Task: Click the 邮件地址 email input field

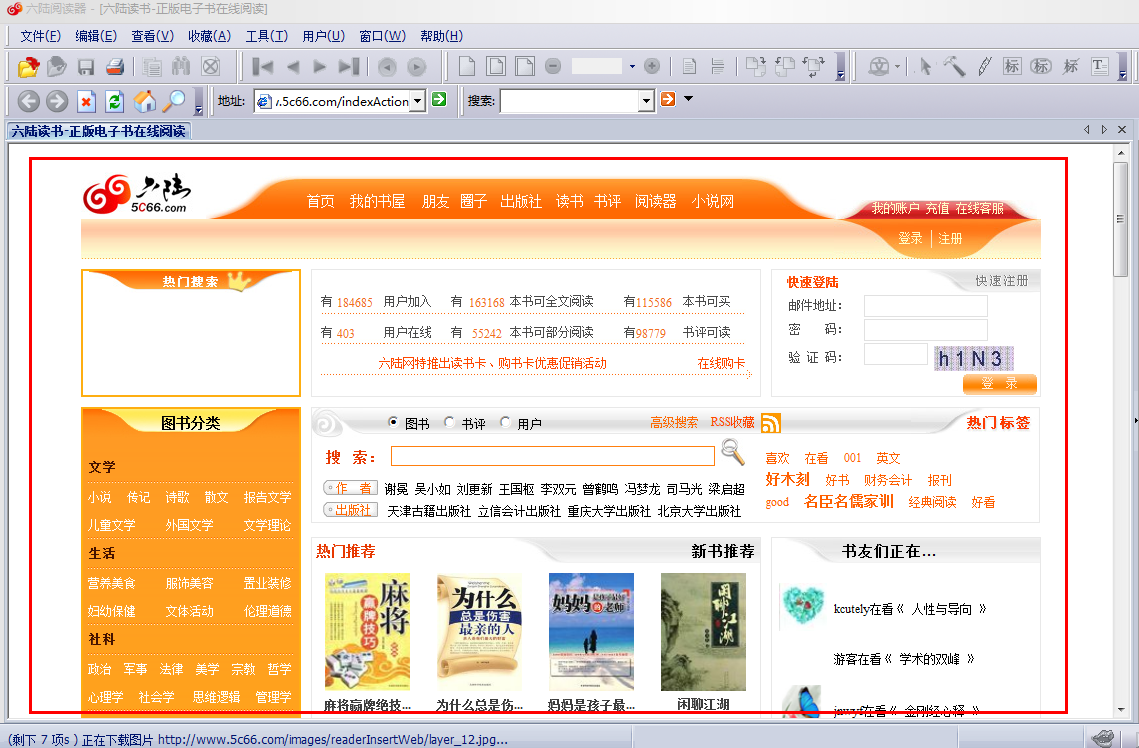Action: click(x=925, y=306)
